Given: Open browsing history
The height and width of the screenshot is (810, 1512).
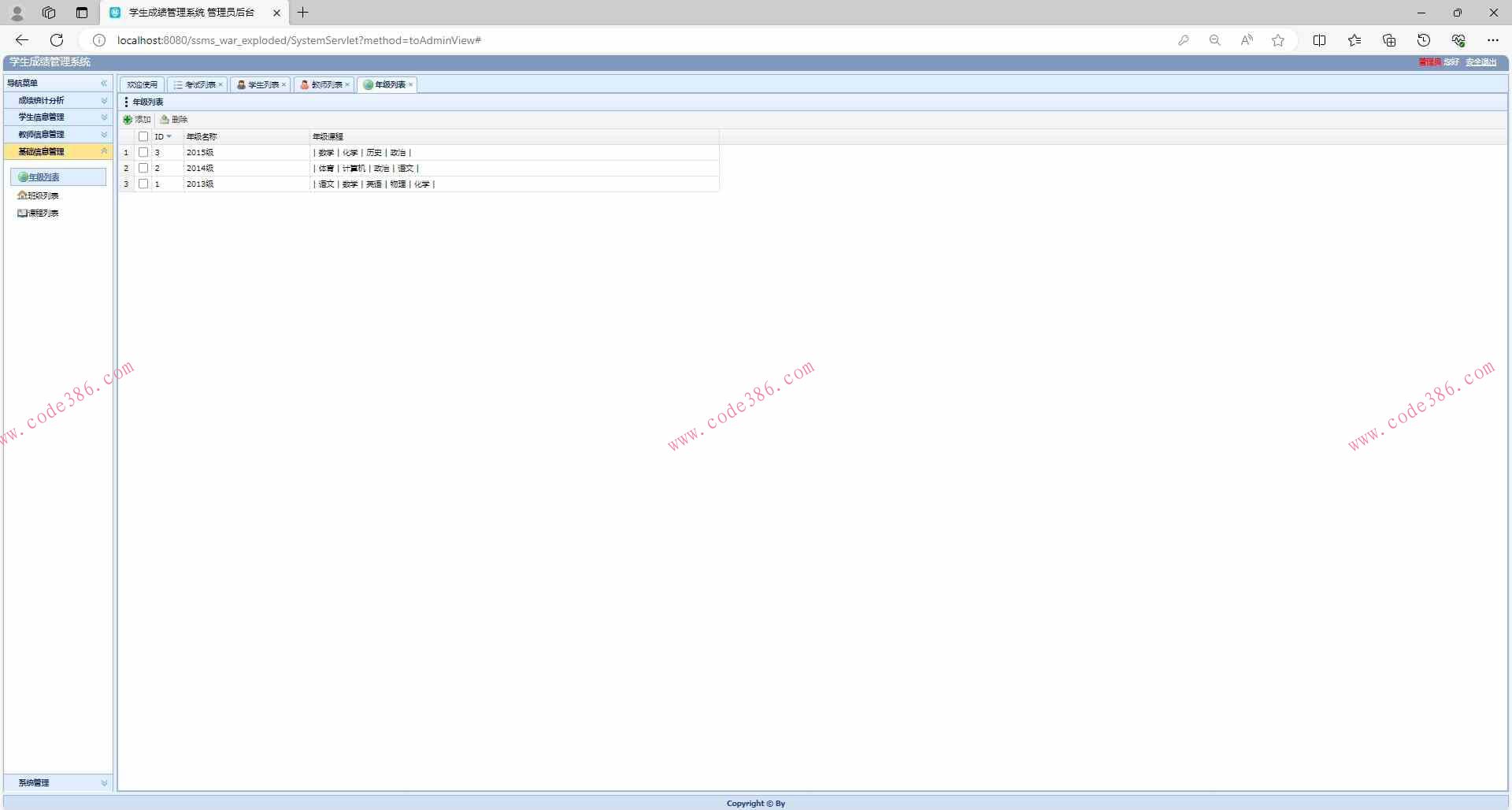Looking at the screenshot, I should coord(1424,40).
